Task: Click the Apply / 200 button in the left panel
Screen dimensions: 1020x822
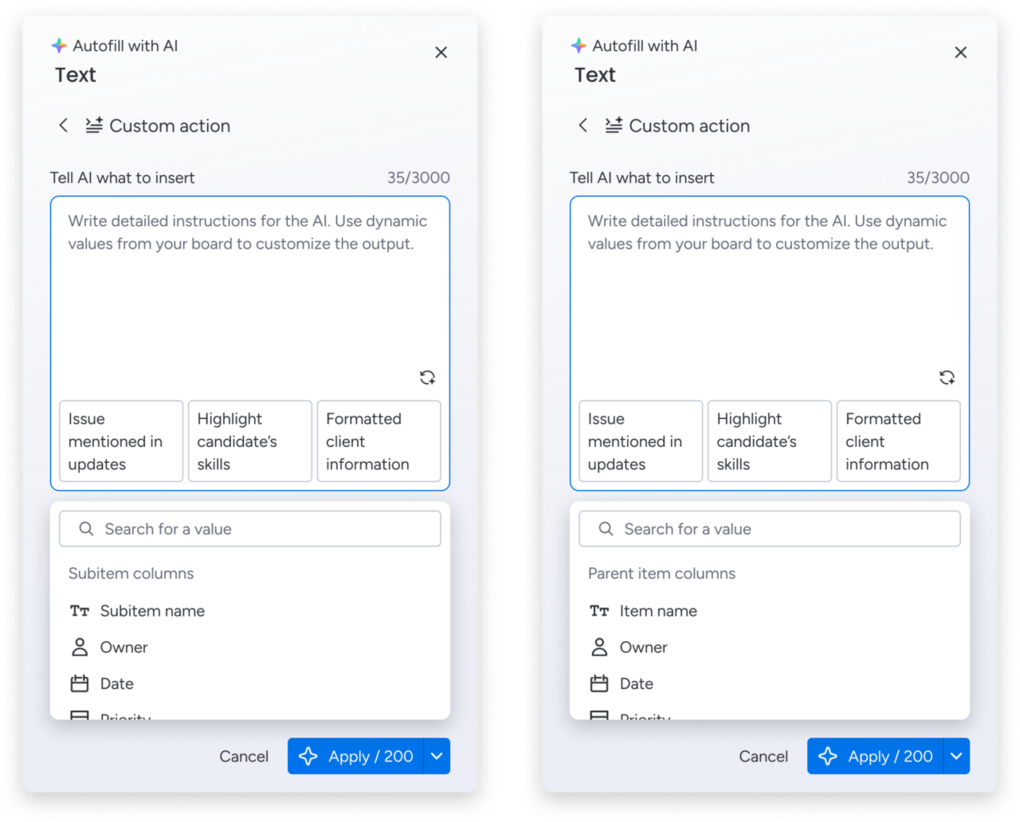Action: tap(356, 756)
